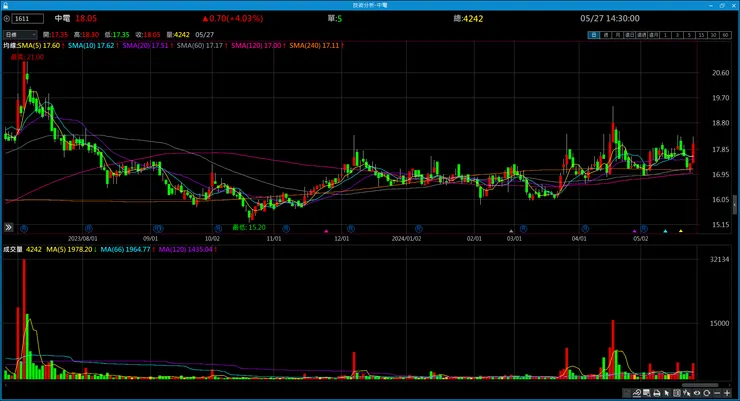Click the first dim icon in bottom toolbar
This screenshot has width=740, height=401.
626,393
